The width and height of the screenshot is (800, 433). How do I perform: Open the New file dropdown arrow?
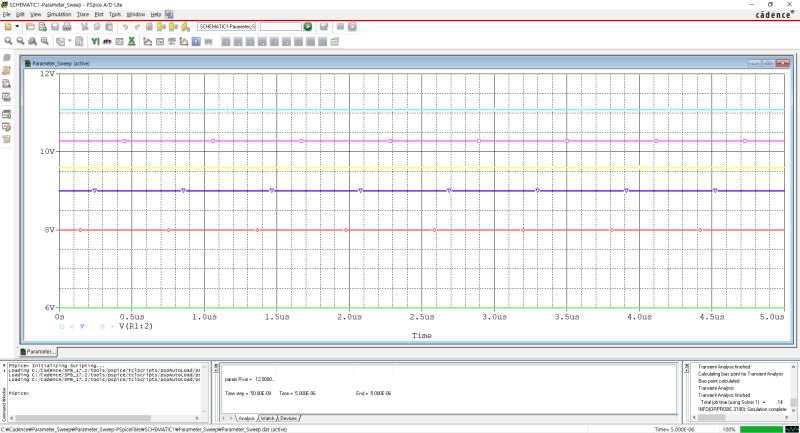[x=17, y=27]
